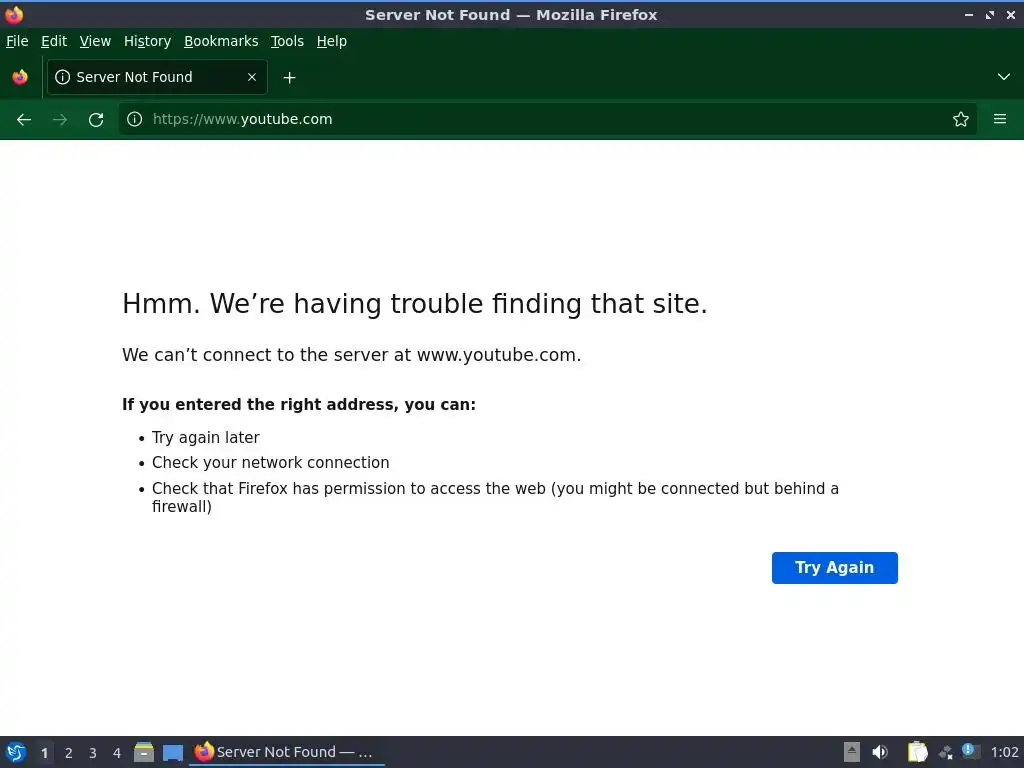
Task: Open a new tab with plus button
Action: (289, 78)
